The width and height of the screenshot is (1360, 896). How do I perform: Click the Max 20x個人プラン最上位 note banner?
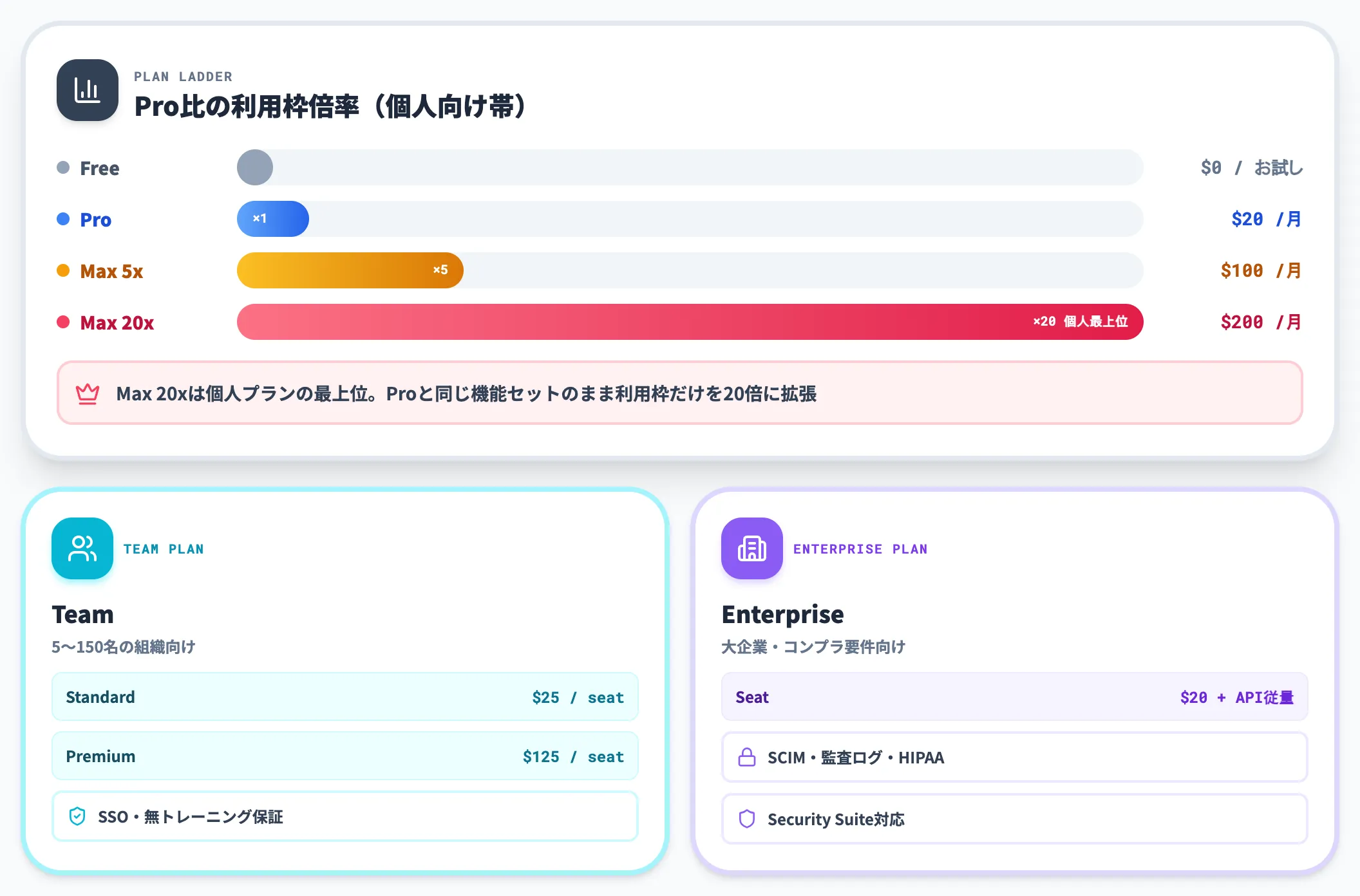[680, 393]
